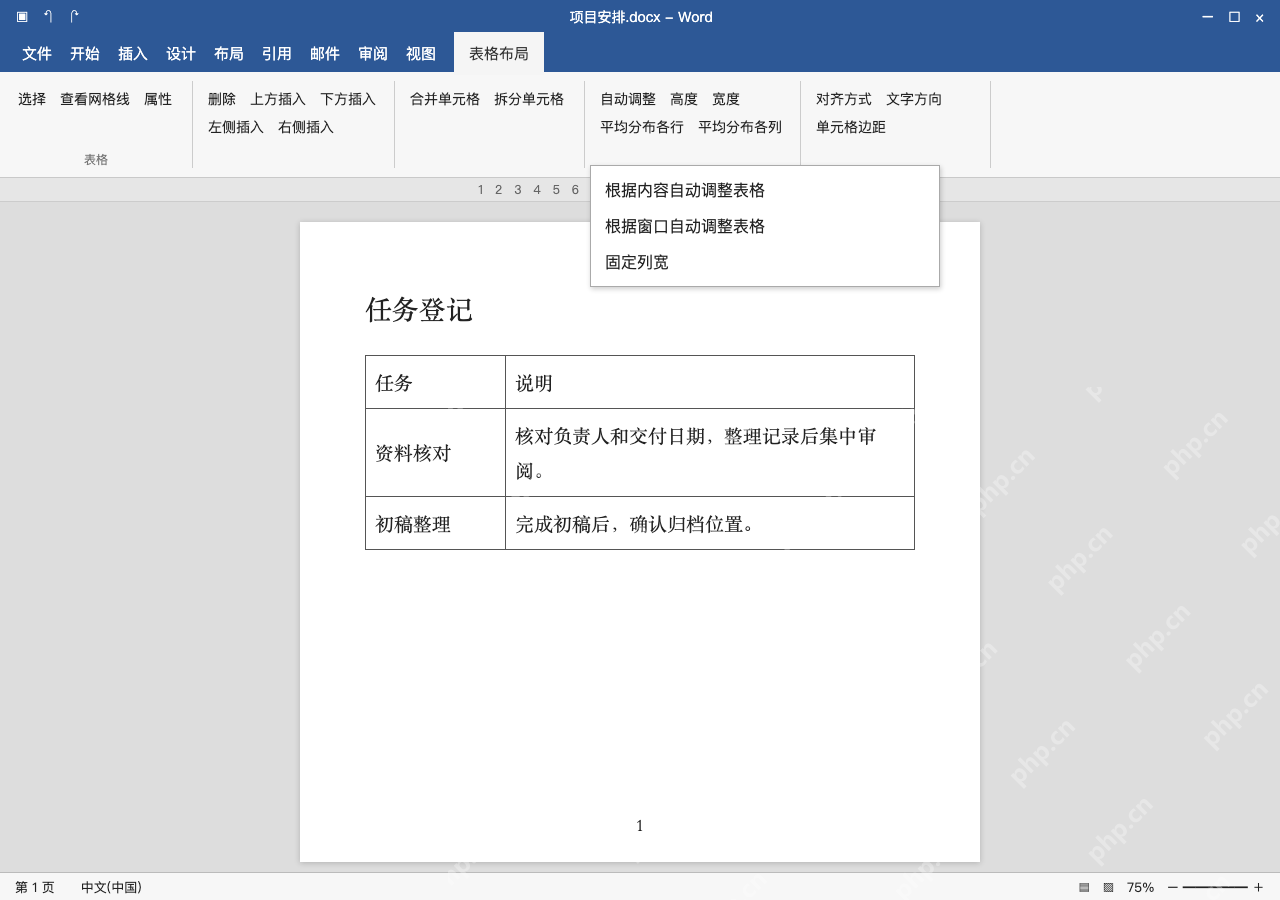
Task: Click 拆分单元格
Action: [529, 99]
